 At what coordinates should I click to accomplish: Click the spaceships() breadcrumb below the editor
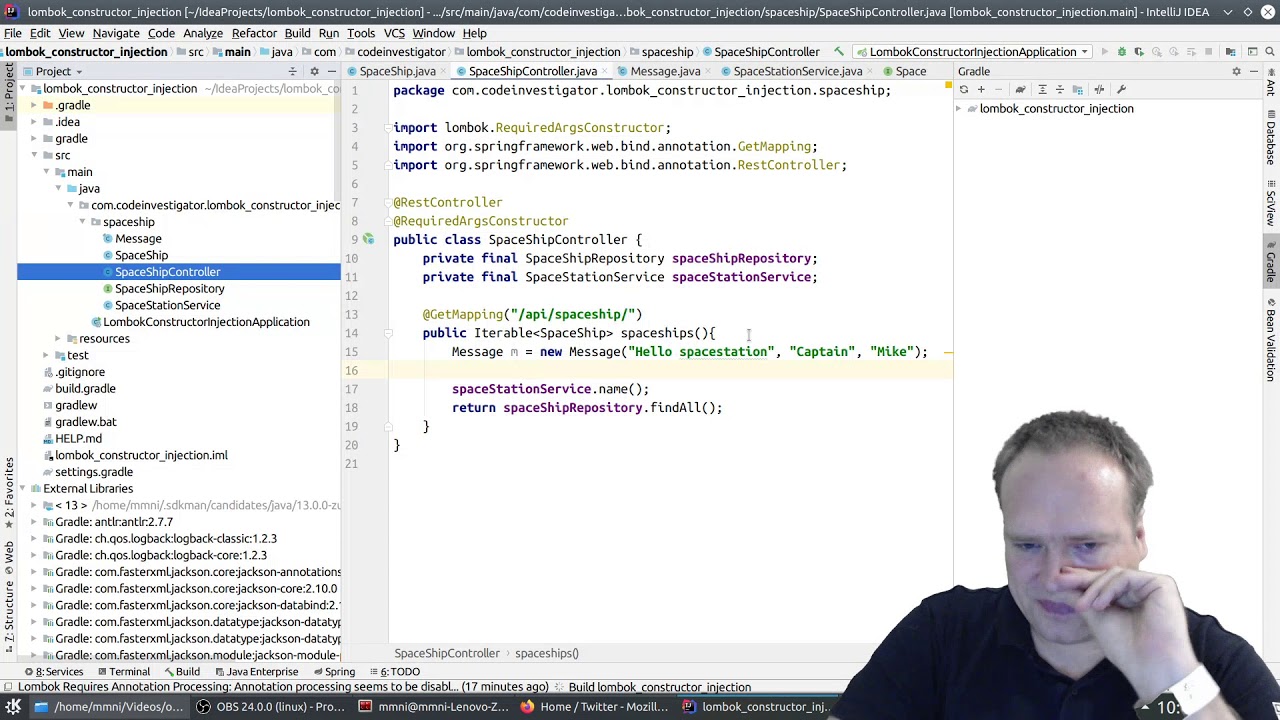click(x=547, y=654)
